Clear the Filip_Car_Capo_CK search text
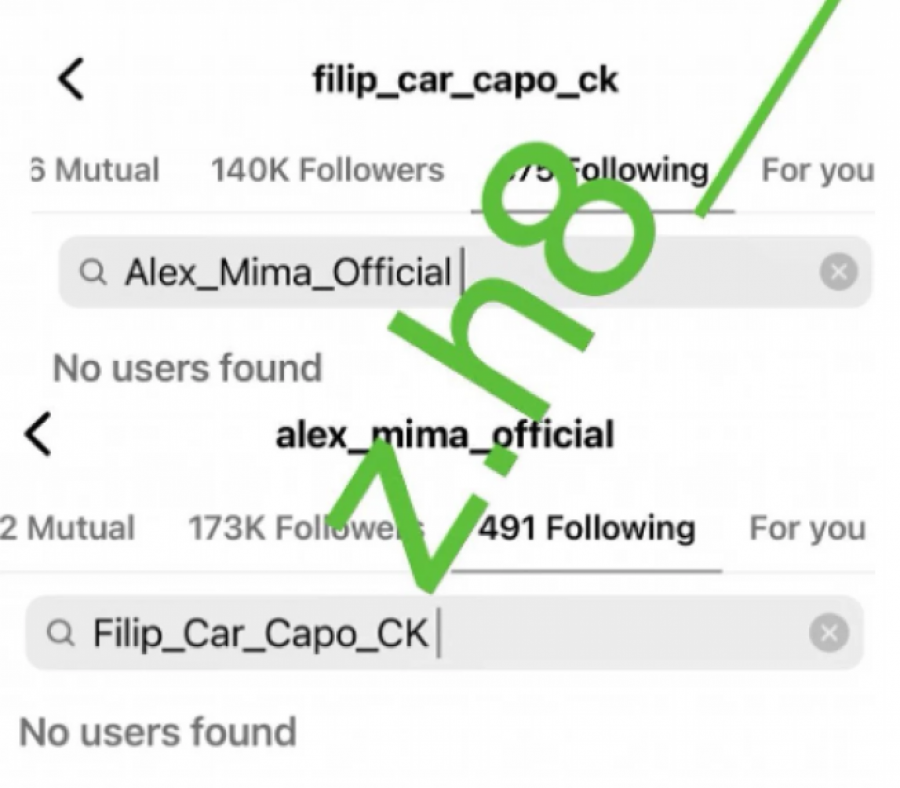 tap(828, 633)
